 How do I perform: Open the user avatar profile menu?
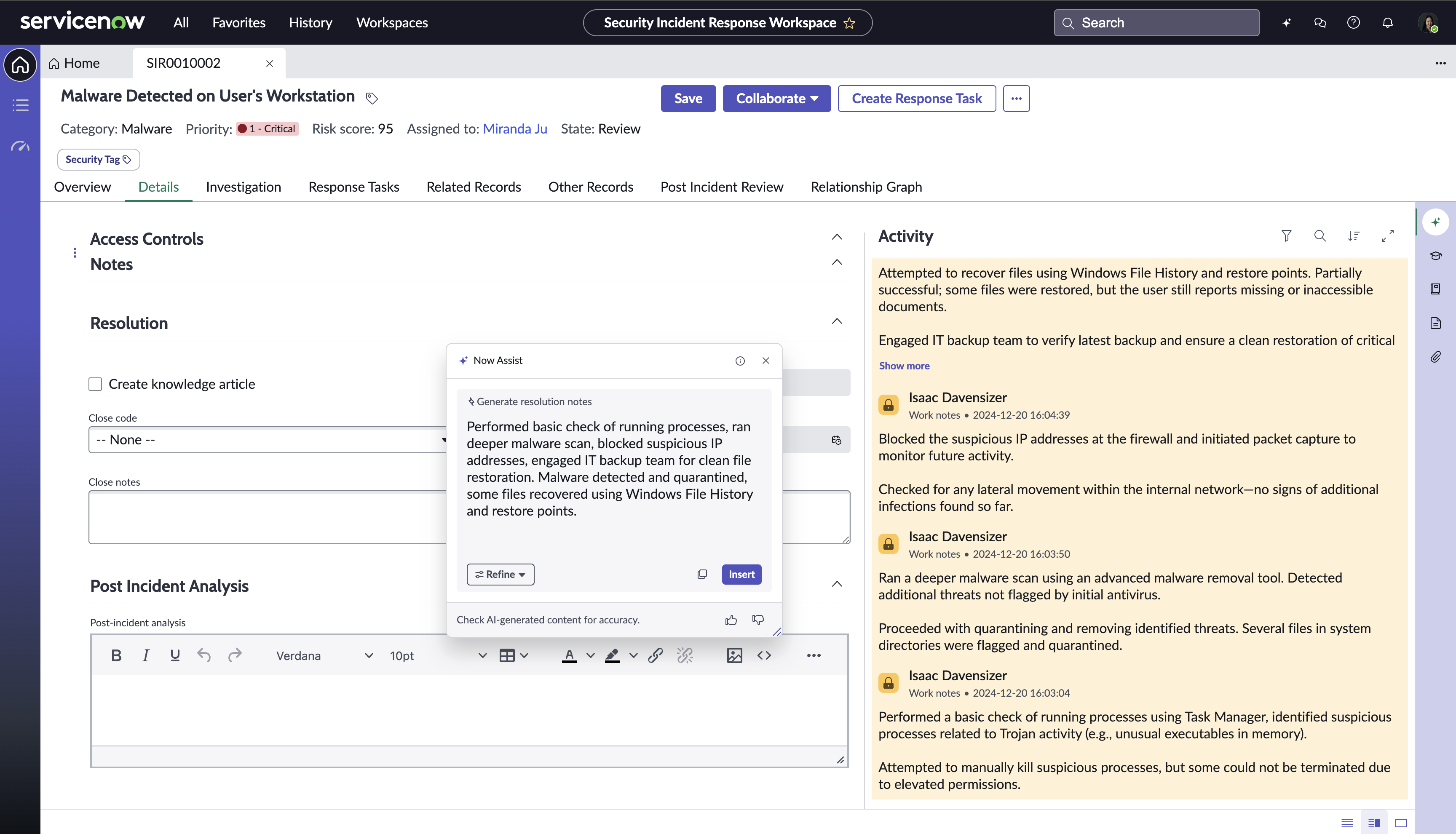(x=1429, y=23)
